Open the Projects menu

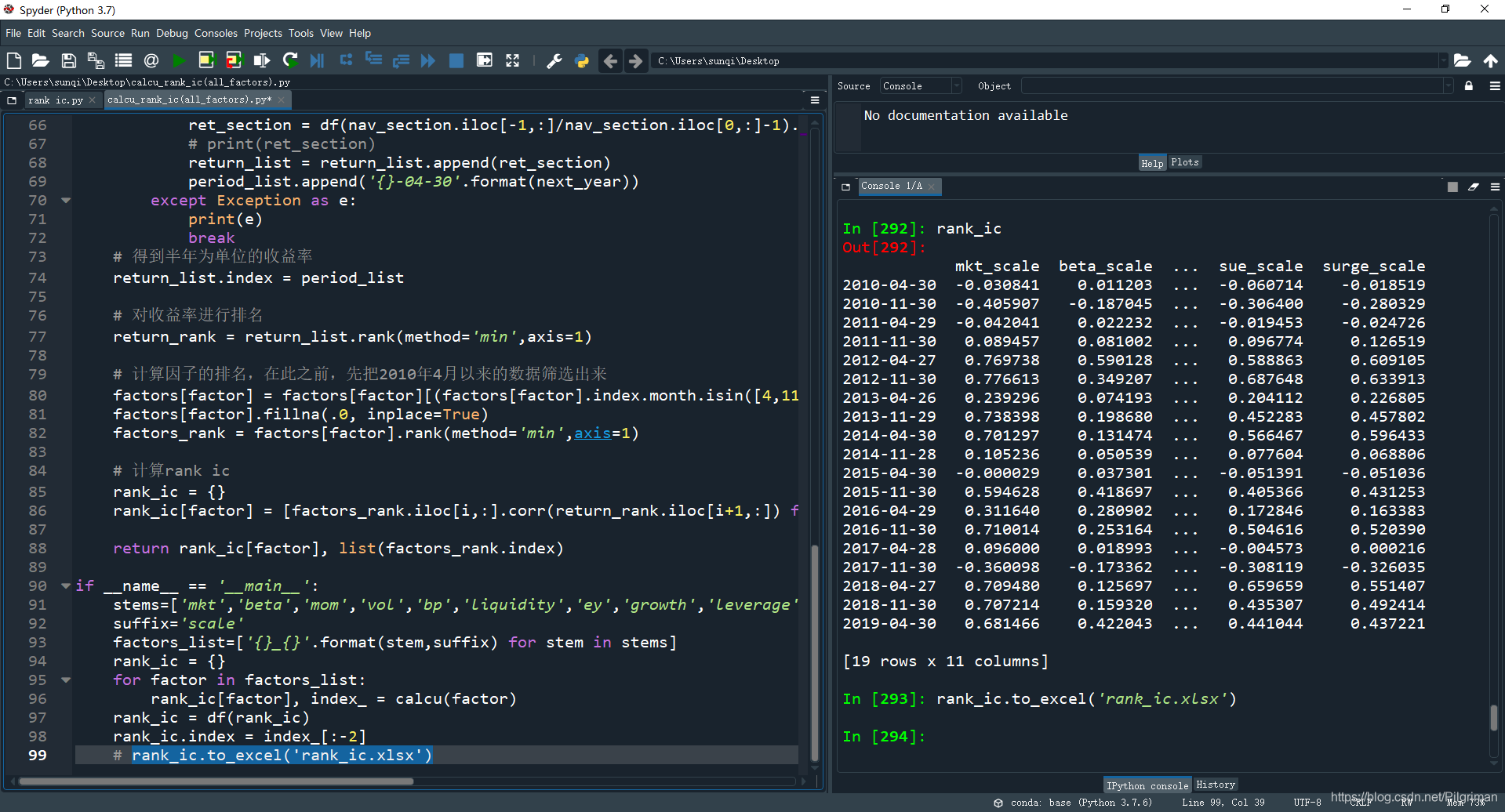[263, 33]
